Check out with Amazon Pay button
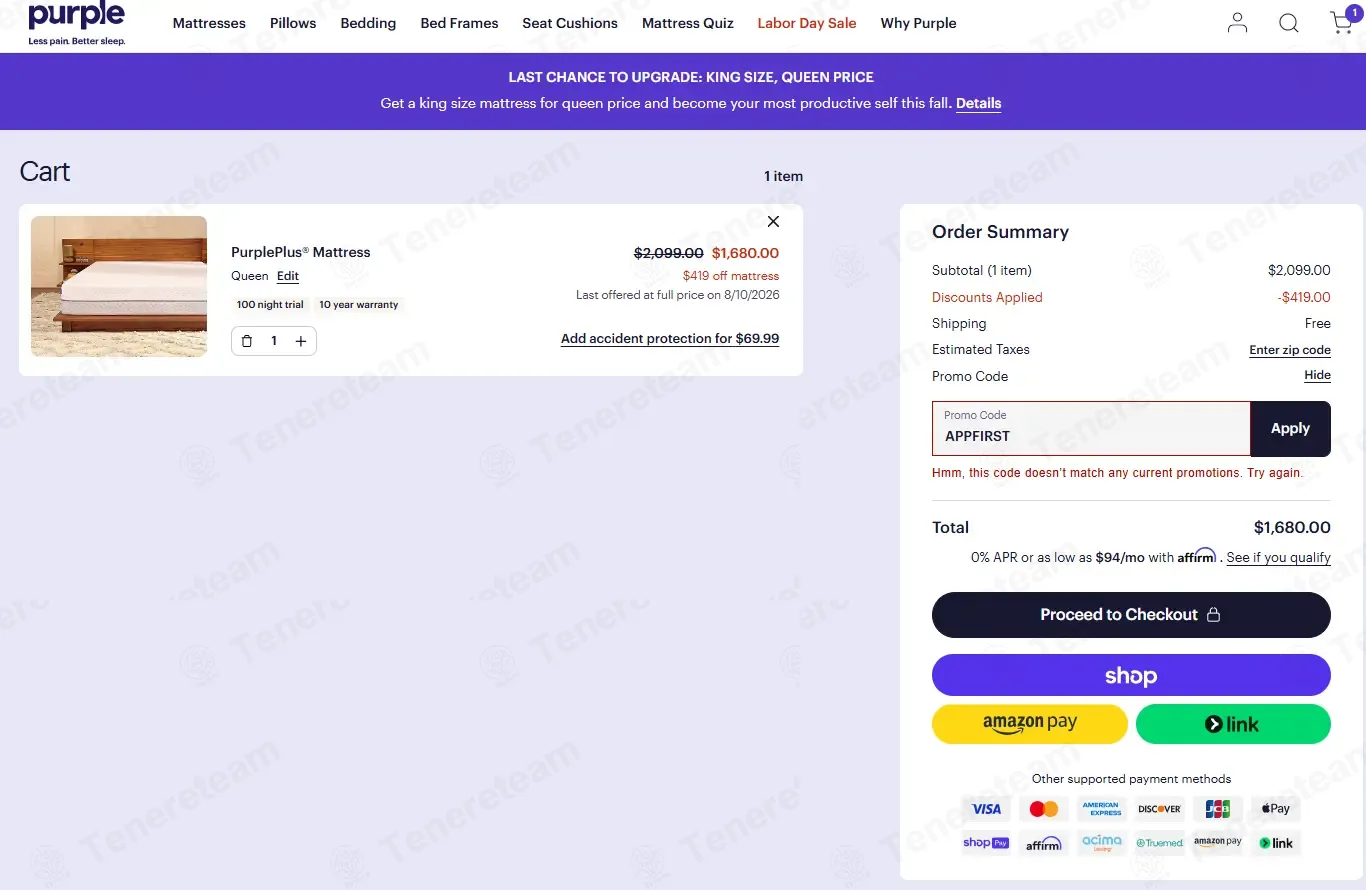The image size is (1366, 890). 1030,724
